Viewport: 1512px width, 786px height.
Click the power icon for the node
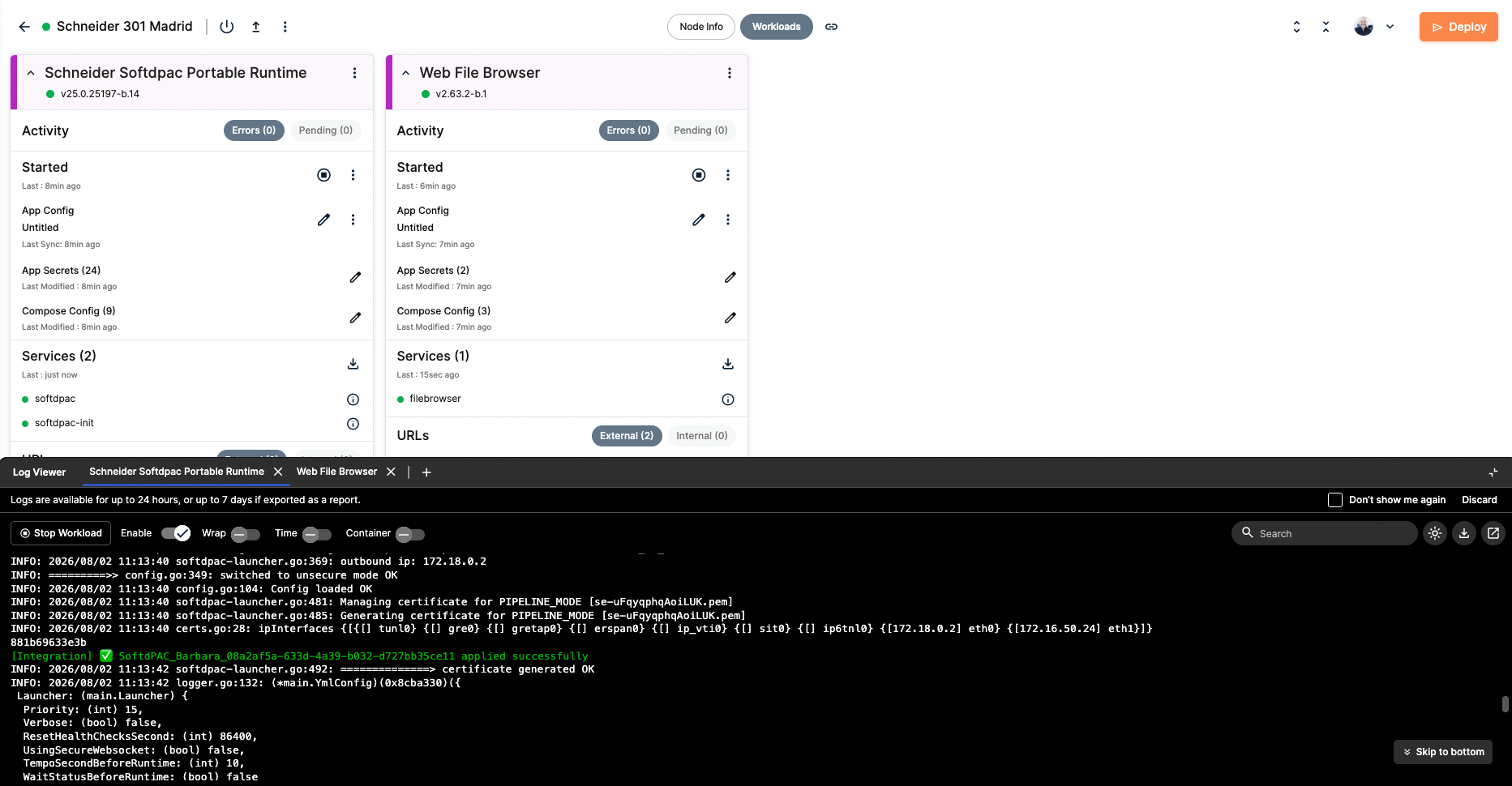[227, 27]
